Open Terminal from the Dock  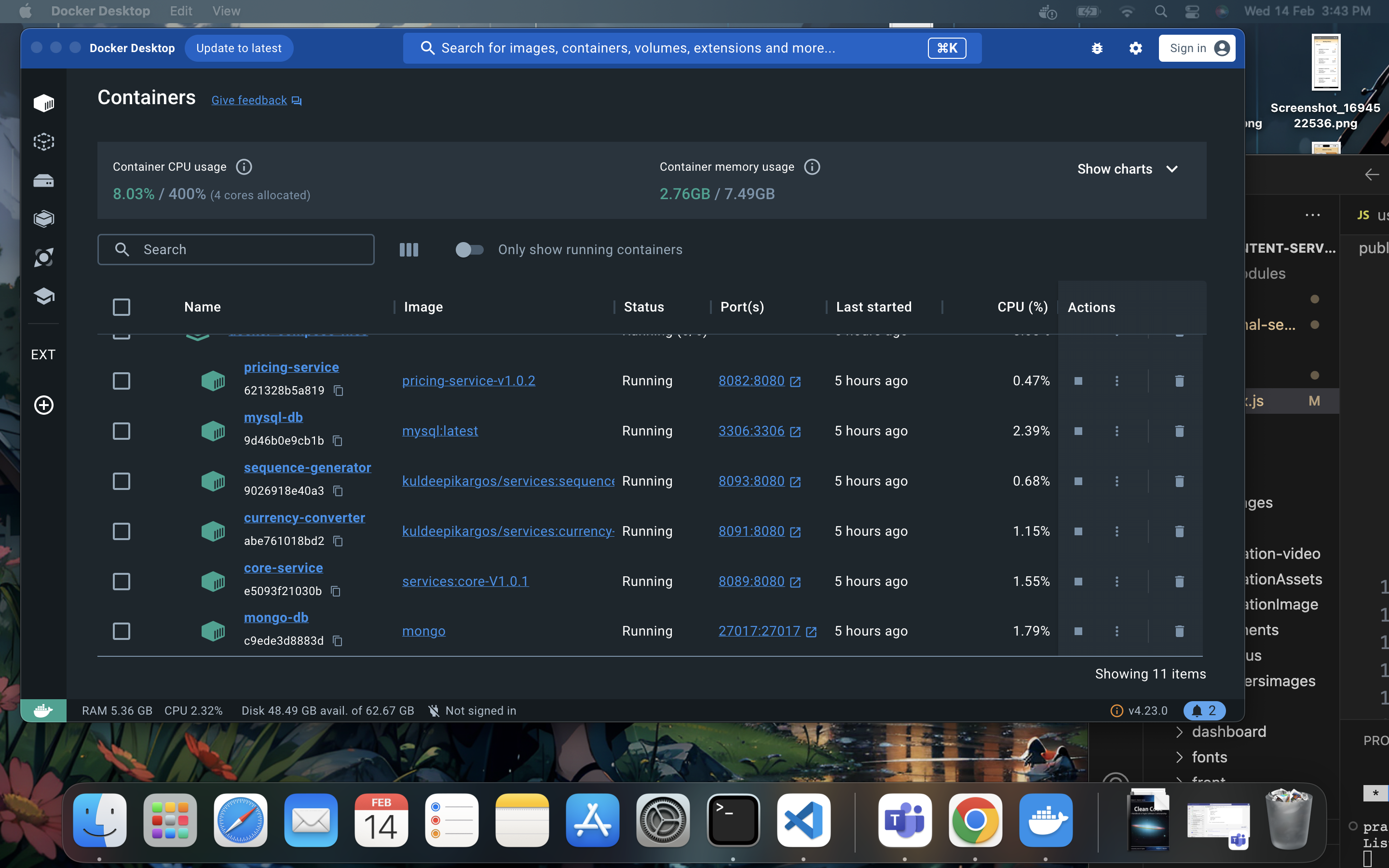[733, 820]
